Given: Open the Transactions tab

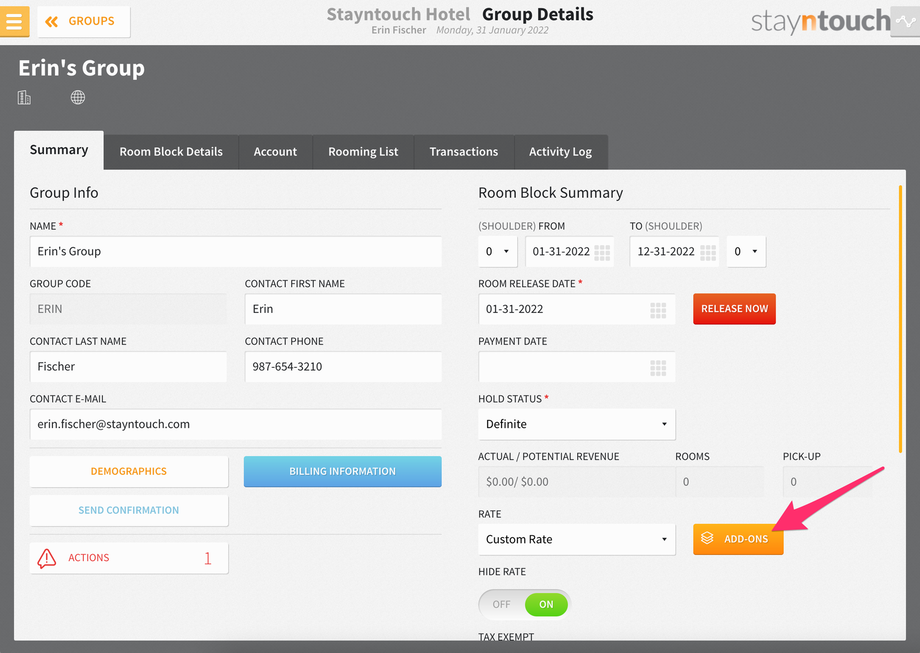Looking at the screenshot, I should [x=464, y=152].
